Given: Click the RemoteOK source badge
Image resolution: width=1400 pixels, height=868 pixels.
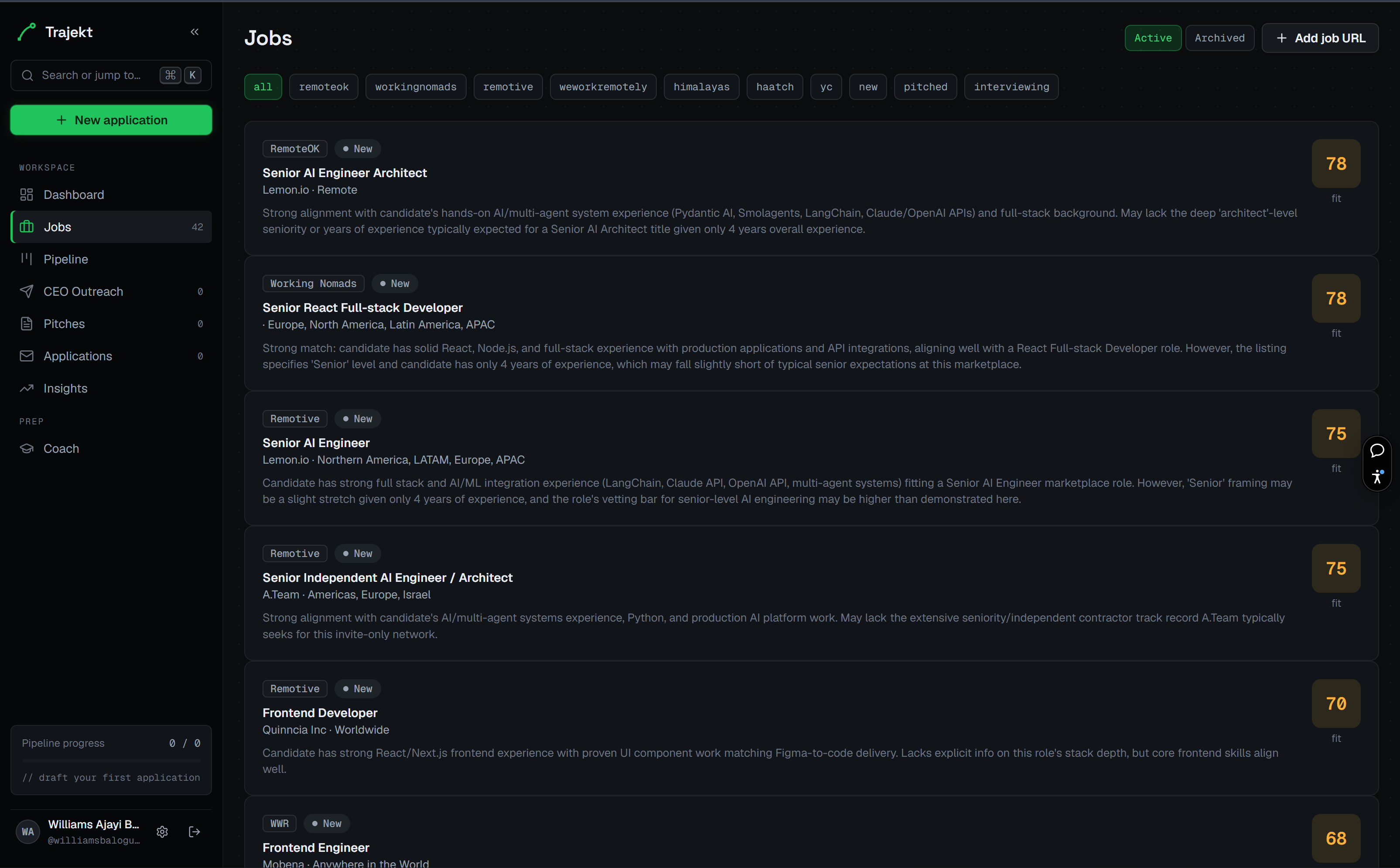Looking at the screenshot, I should point(295,149).
